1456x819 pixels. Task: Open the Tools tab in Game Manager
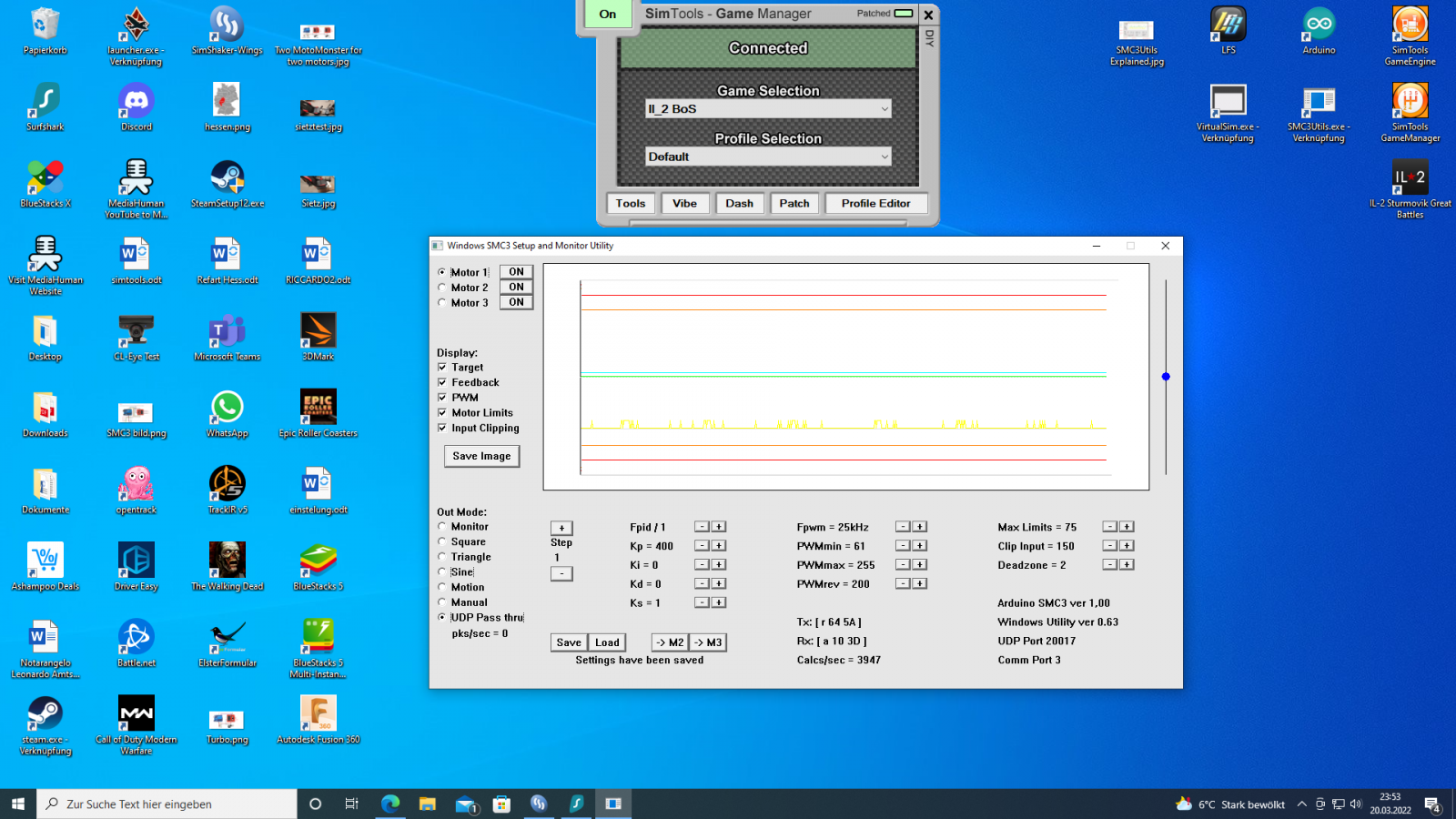(x=630, y=203)
